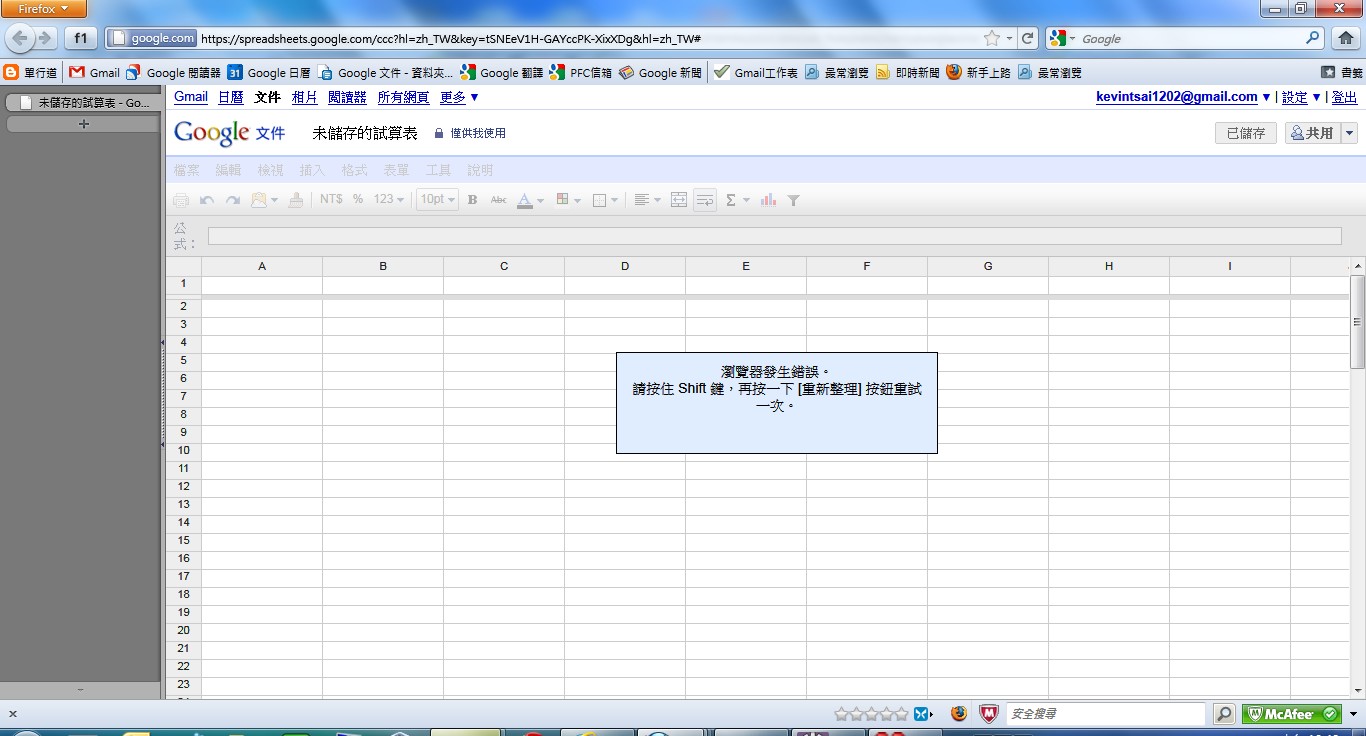Click the Filter funnel icon
This screenshot has width=1366, height=736.
[x=793, y=200]
